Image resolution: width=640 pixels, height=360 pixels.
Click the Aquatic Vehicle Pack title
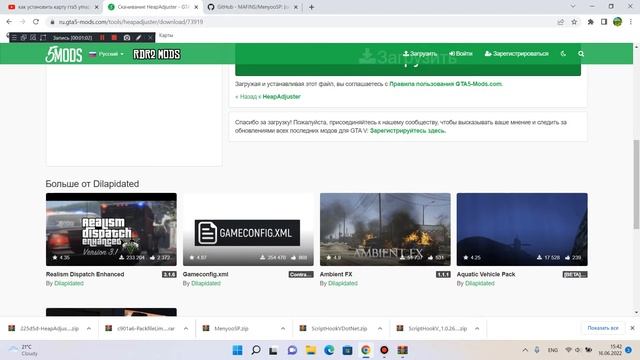point(486,274)
